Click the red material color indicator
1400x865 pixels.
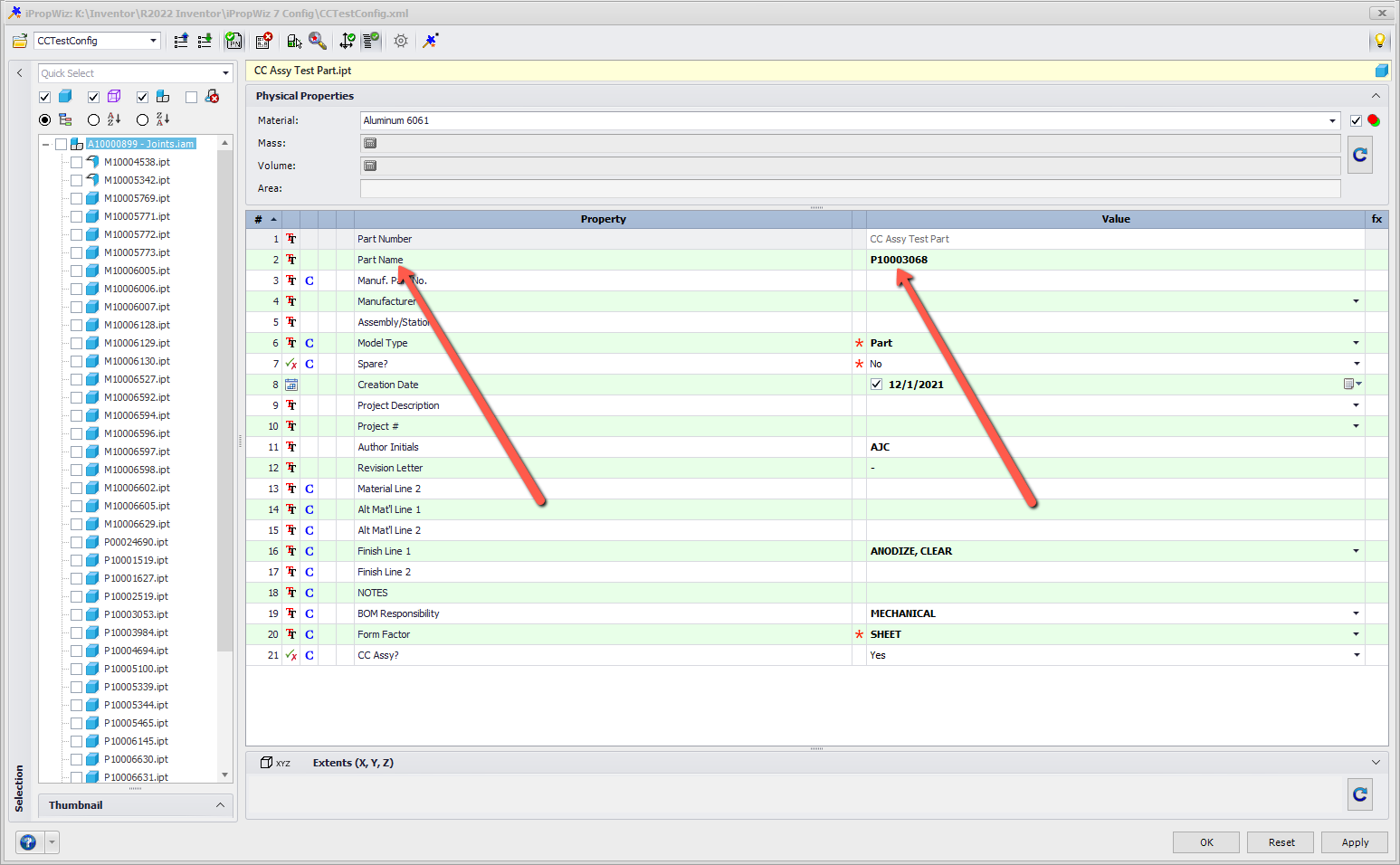(x=1374, y=119)
